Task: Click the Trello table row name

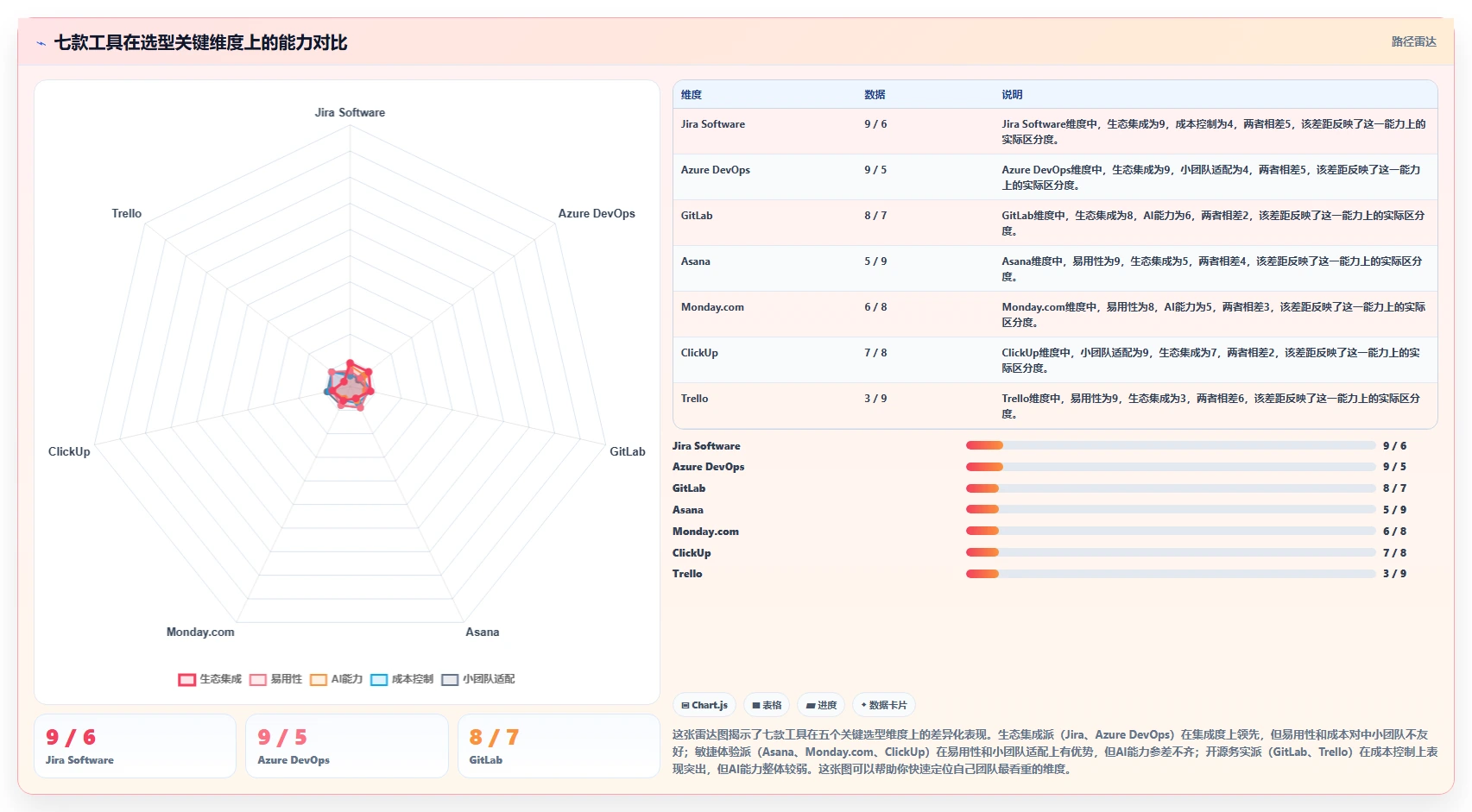Action: coord(694,399)
